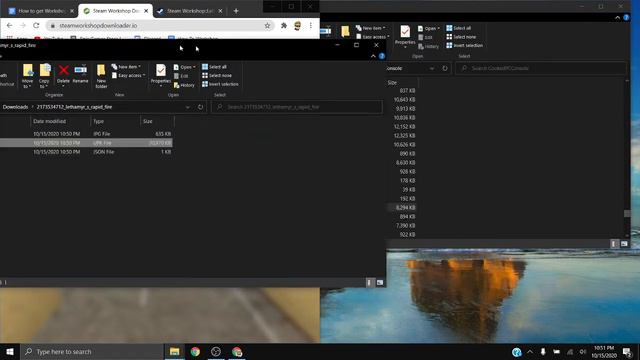Click Invert selection in CookedPCConsole window
The width and height of the screenshot is (640, 360).
464,45
